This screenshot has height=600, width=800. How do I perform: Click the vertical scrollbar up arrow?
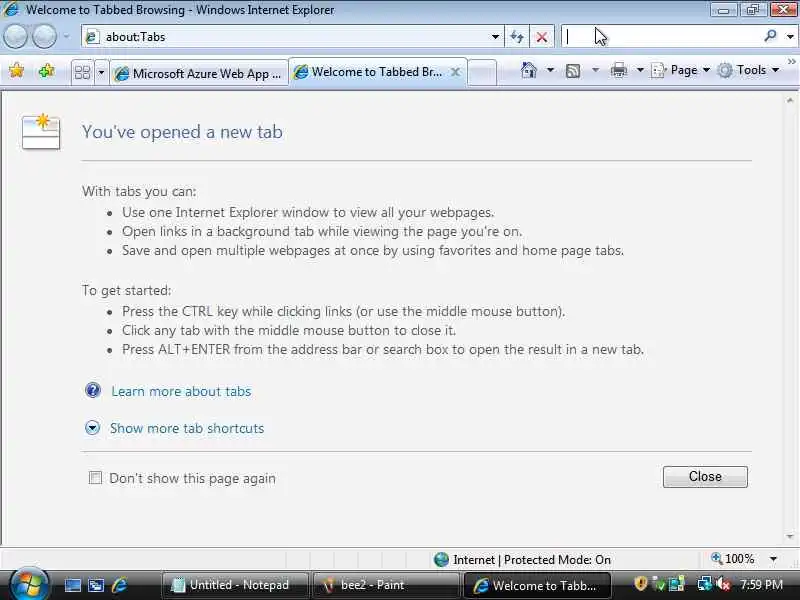[x=790, y=101]
